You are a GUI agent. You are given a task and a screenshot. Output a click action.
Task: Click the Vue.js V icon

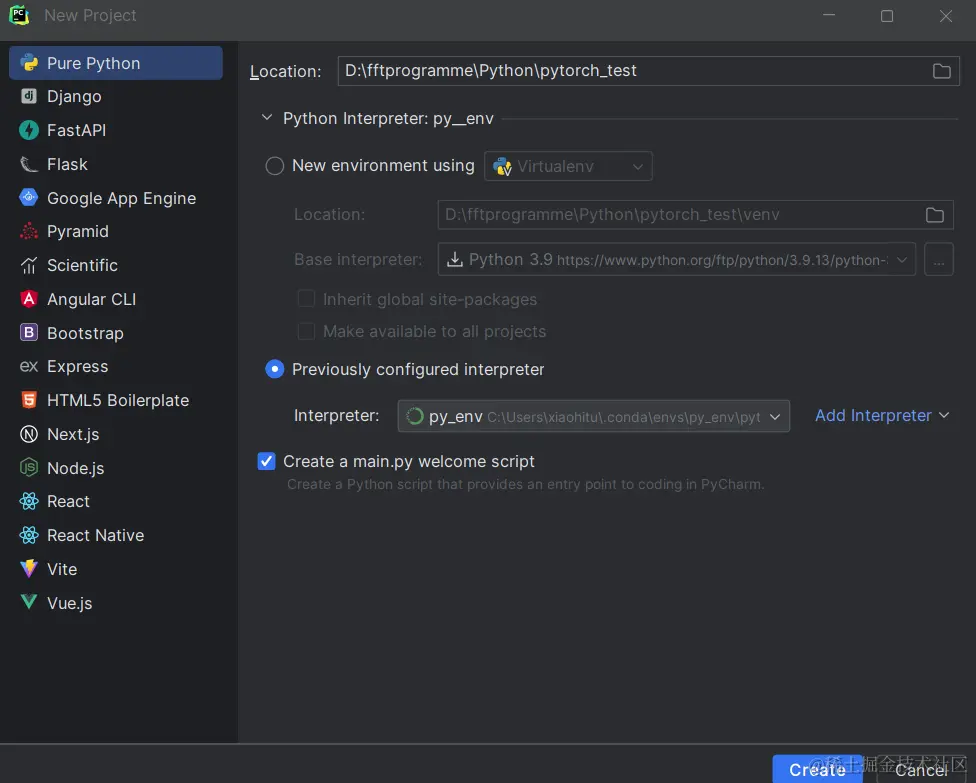[29, 602]
